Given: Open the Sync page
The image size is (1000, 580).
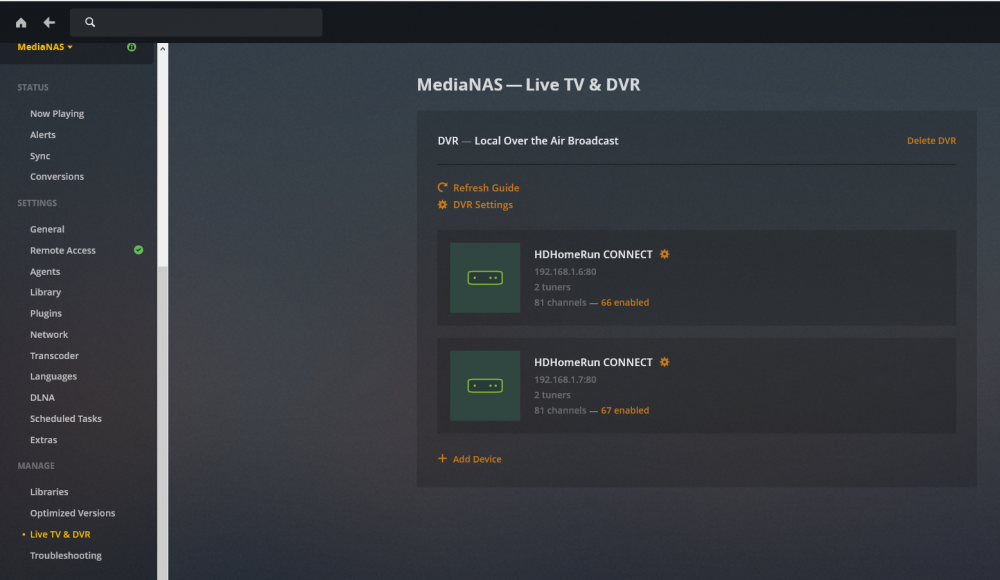Looking at the screenshot, I should tap(40, 156).
